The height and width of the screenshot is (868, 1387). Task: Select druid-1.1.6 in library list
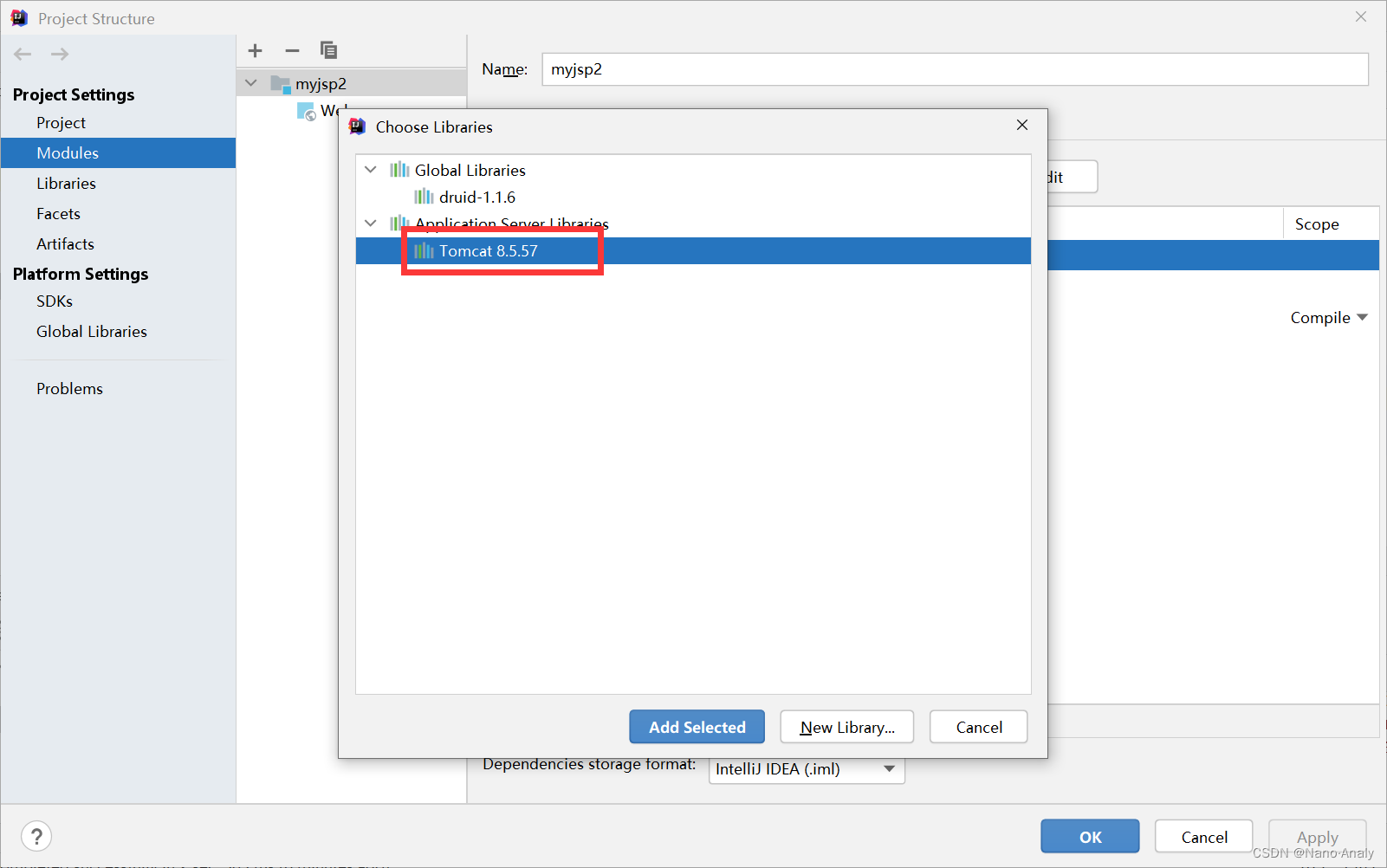pos(693,197)
